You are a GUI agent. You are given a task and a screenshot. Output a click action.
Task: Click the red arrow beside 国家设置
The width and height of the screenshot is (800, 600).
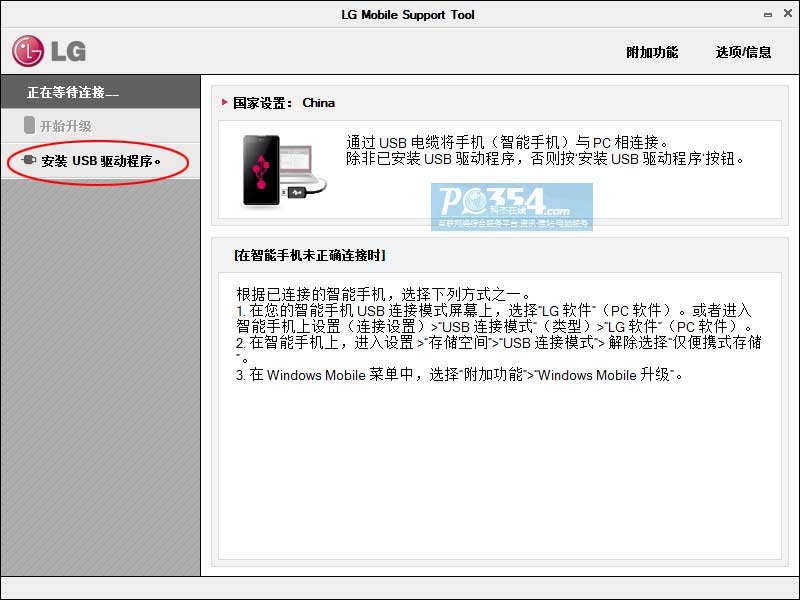[224, 102]
